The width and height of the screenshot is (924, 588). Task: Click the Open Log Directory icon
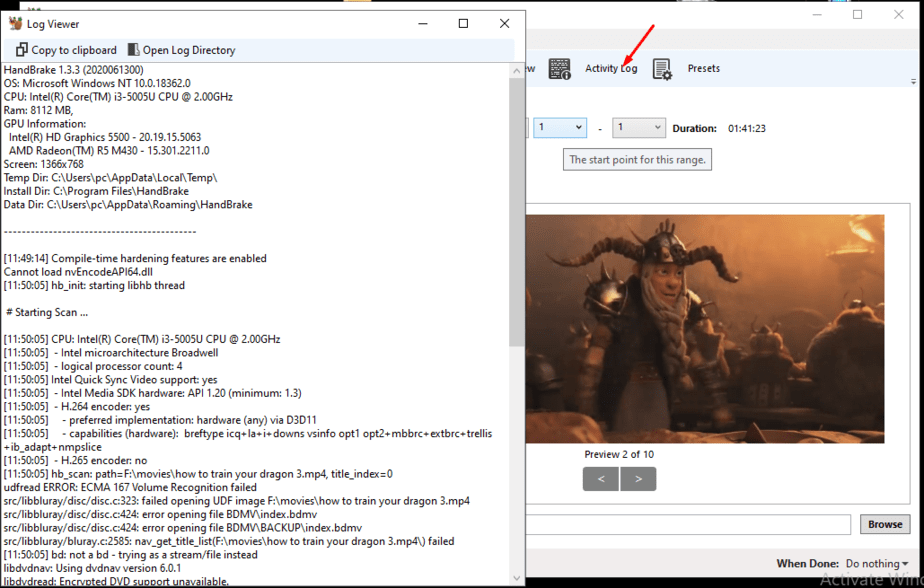(133, 50)
